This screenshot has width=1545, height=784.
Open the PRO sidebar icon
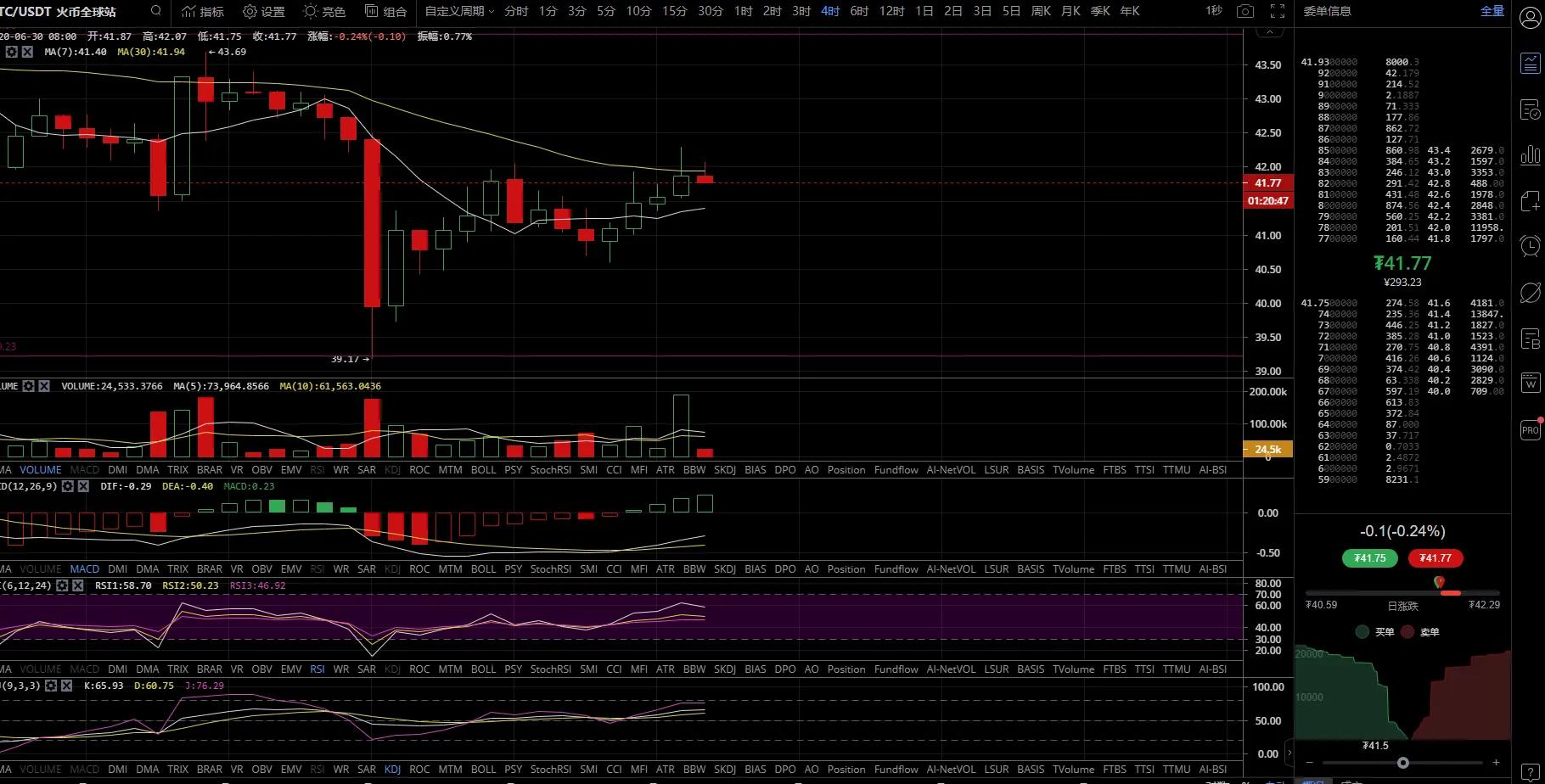pyautogui.click(x=1530, y=429)
